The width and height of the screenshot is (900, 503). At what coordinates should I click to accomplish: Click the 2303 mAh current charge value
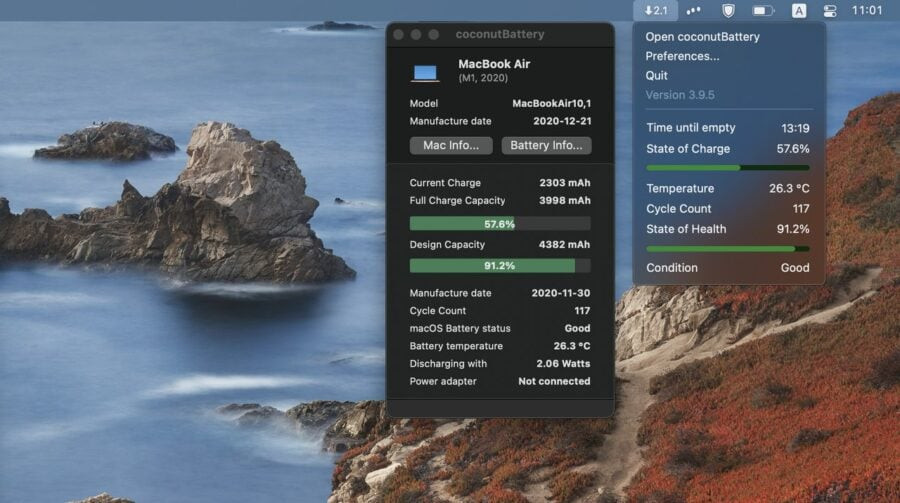point(564,183)
